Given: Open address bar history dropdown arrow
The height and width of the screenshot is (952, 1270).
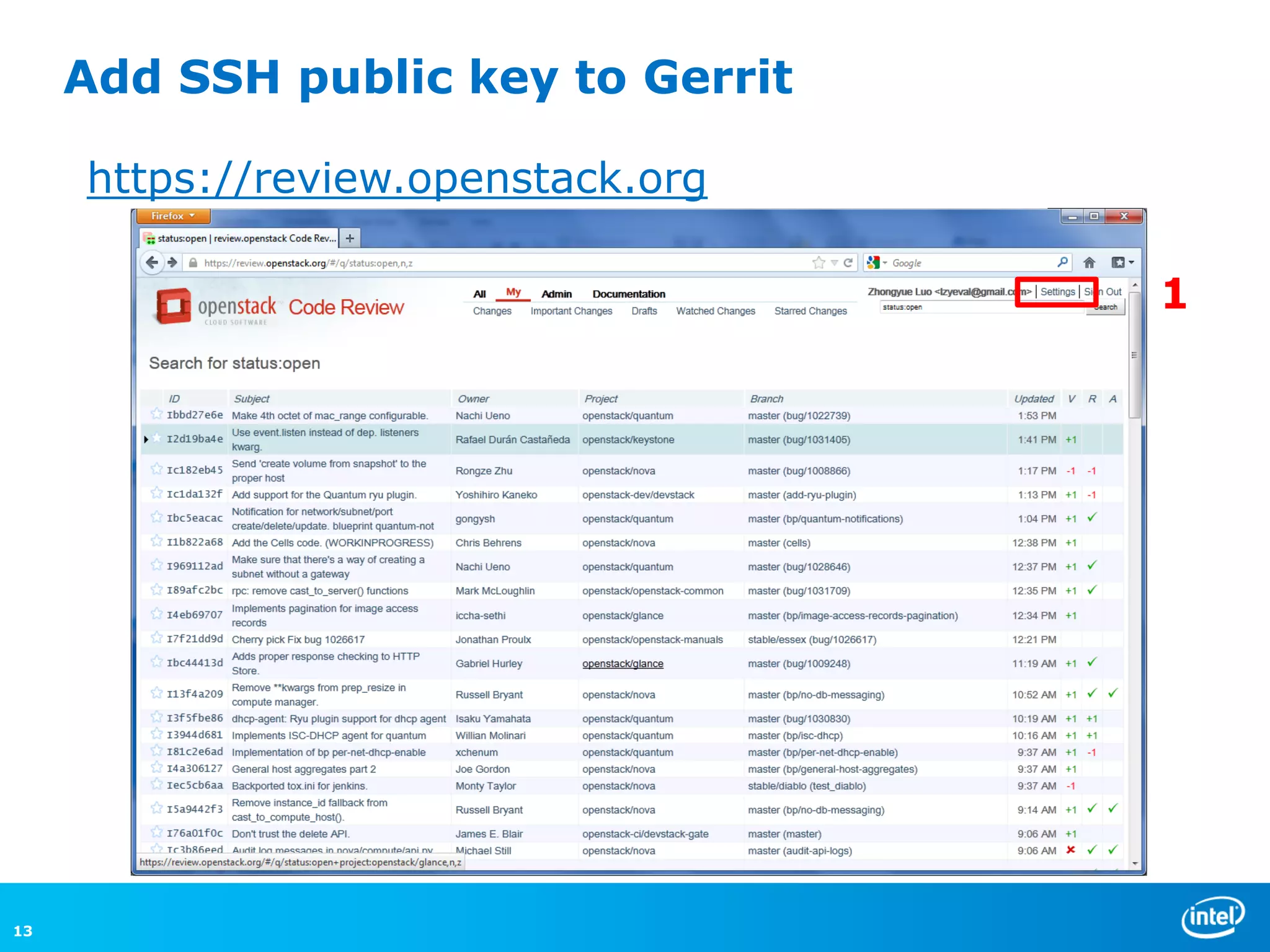Looking at the screenshot, I should [x=834, y=263].
